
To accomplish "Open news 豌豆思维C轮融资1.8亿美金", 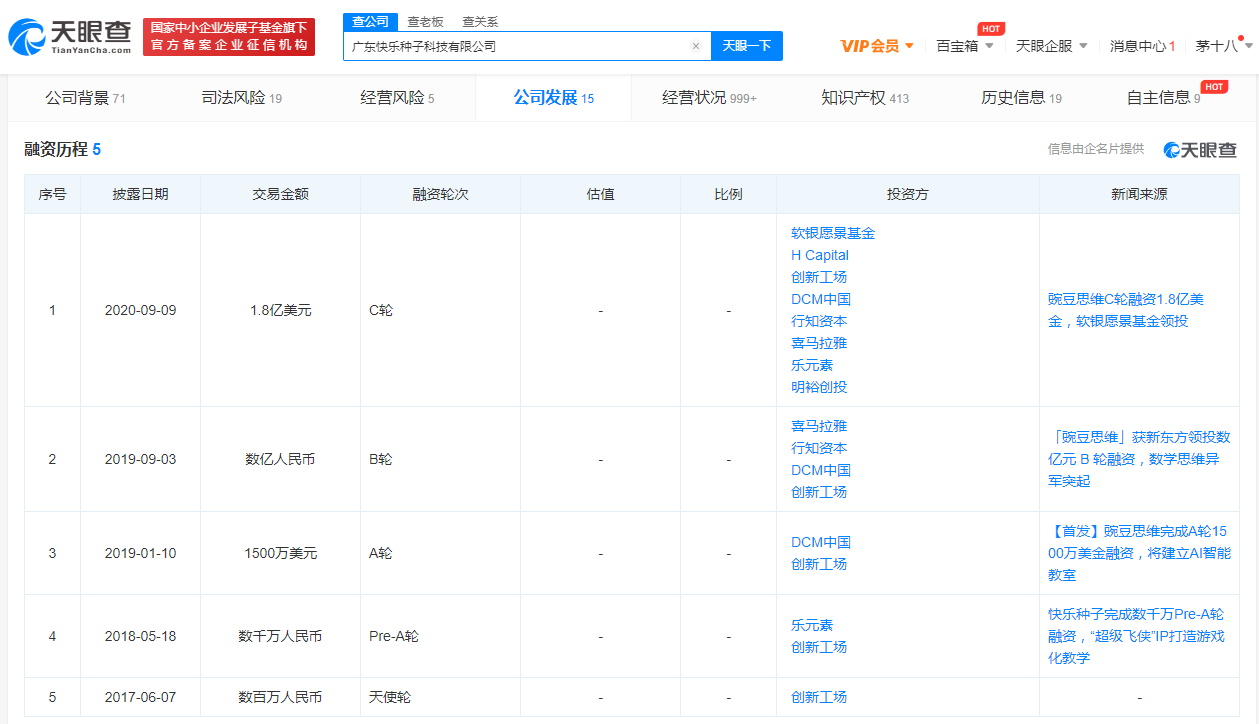I will coord(1126,310).
